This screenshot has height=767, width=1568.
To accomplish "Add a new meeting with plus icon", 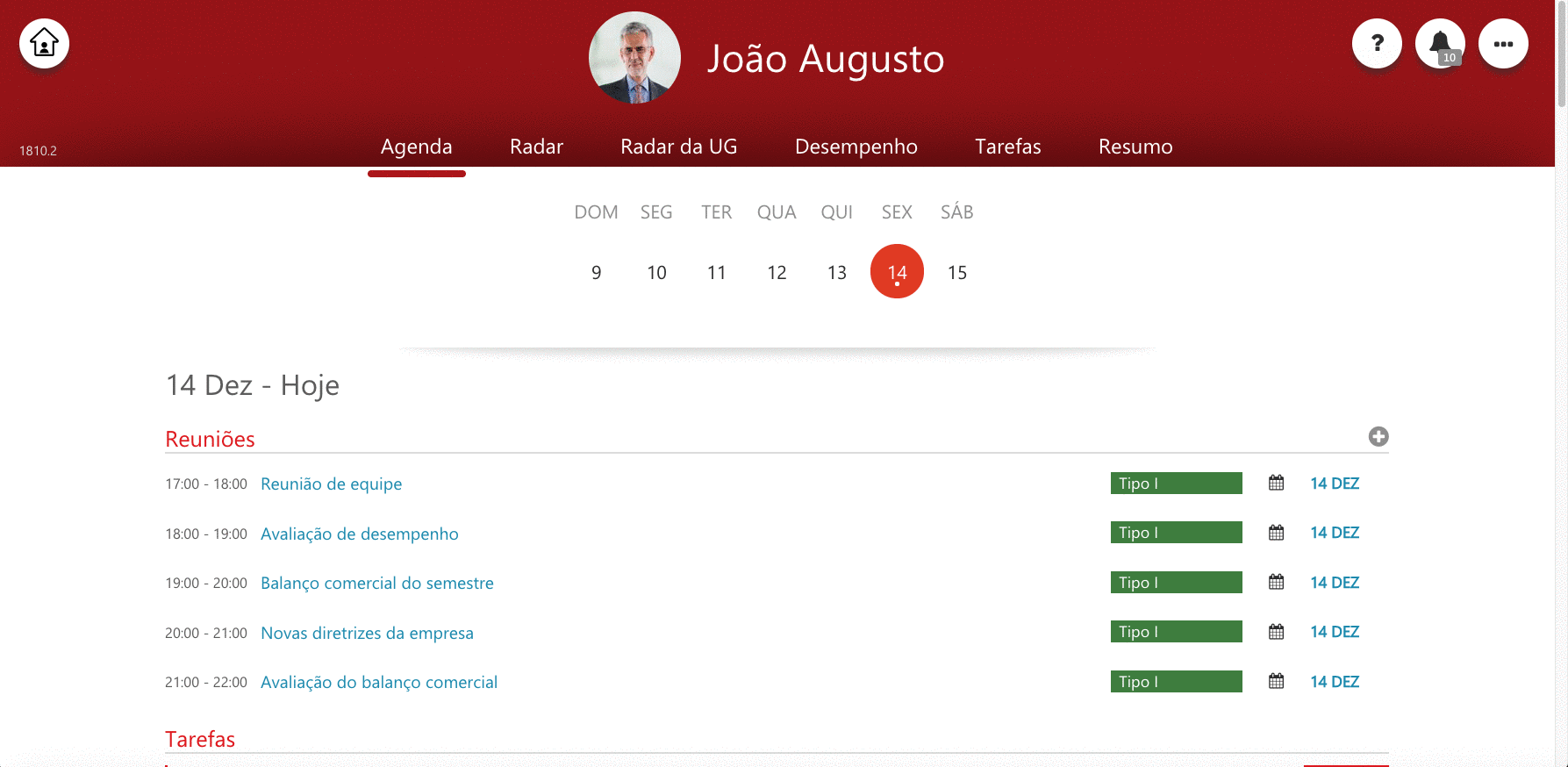I will [1378, 436].
